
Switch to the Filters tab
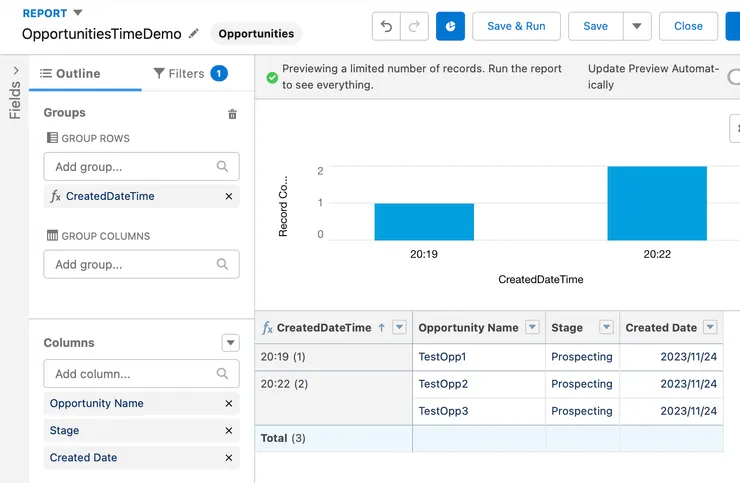189,73
